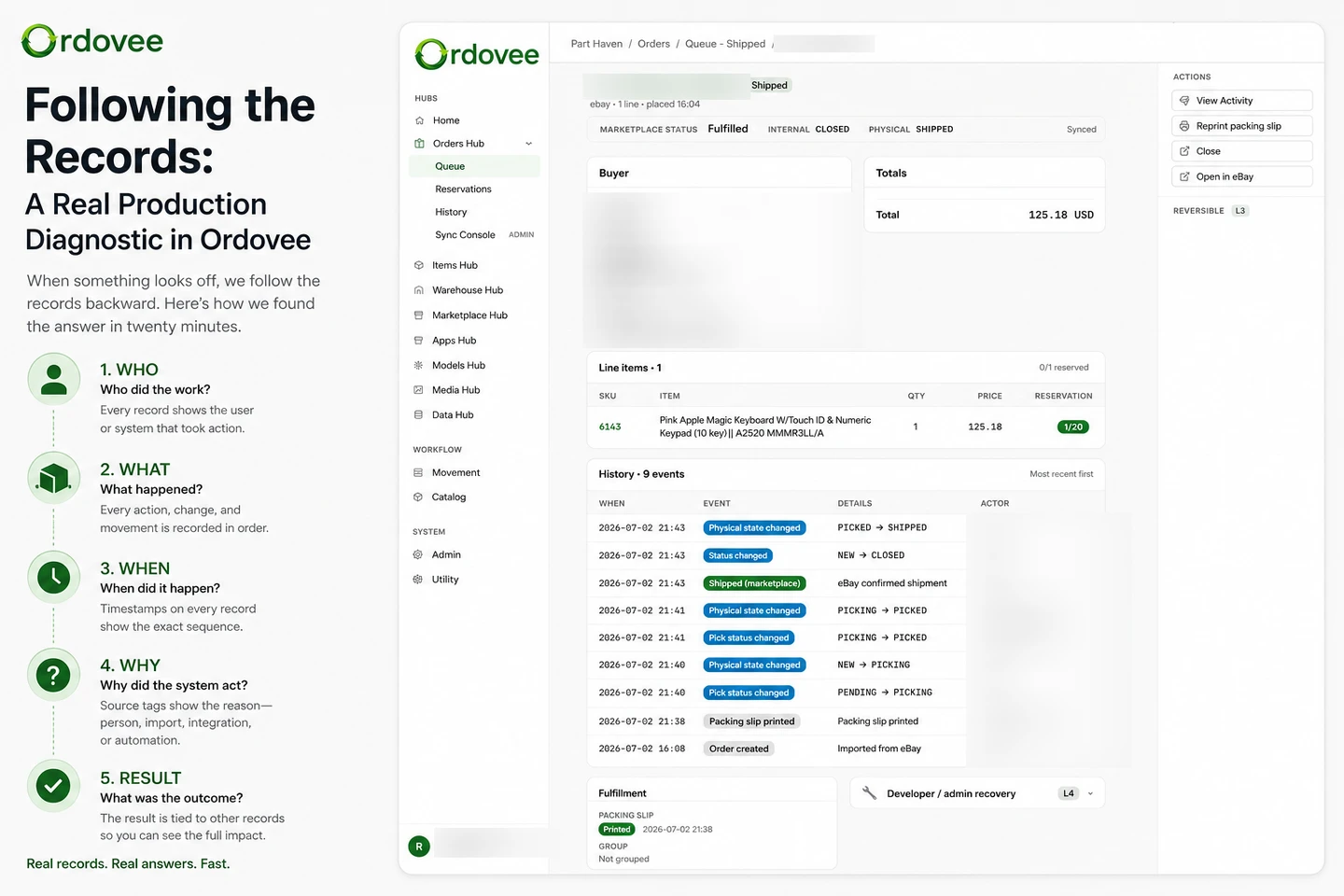Image resolution: width=1344 pixels, height=896 pixels.
Task: Click the WHEN clock icon in infographic
Action: point(53,577)
